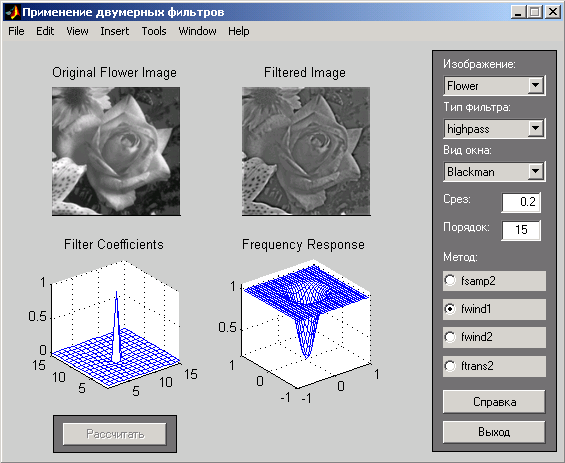Maximize the window
Screen dimensions: 565x463
[534, 12]
